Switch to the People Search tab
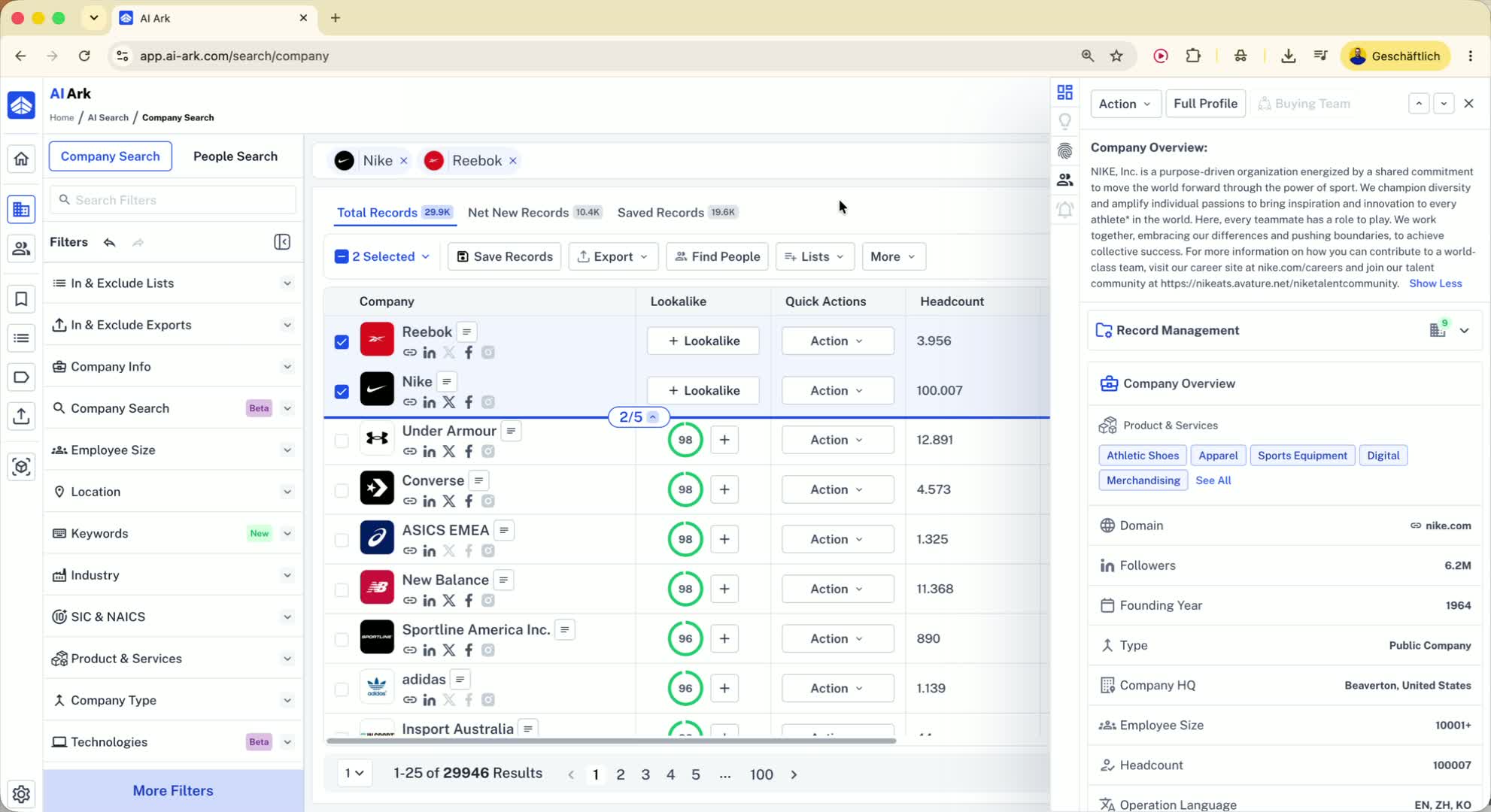Image resolution: width=1491 pixels, height=812 pixels. tap(235, 156)
